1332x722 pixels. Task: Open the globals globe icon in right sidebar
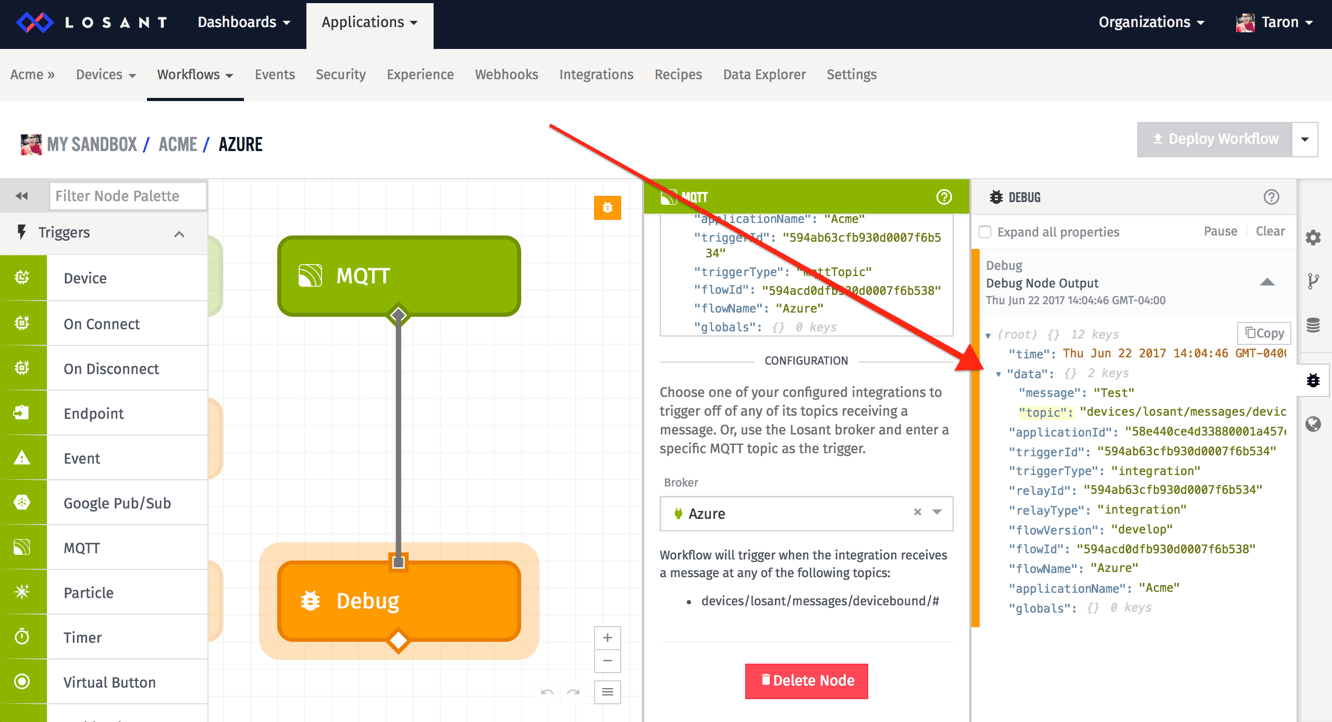1313,424
